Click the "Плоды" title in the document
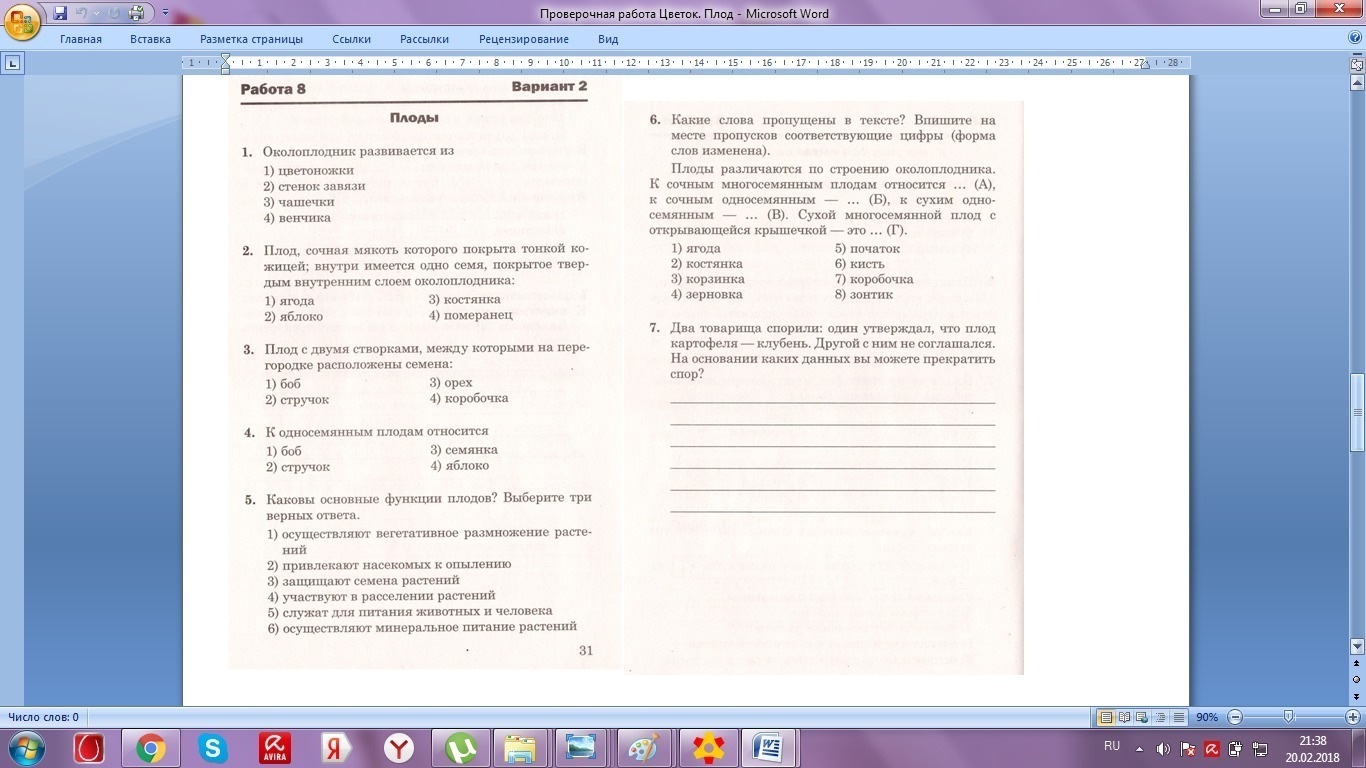The height and width of the screenshot is (768, 1366). coord(414,118)
